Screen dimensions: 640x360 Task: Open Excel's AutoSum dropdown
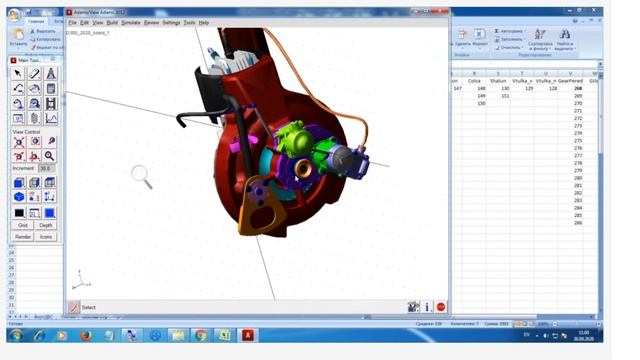pyautogui.click(x=509, y=31)
